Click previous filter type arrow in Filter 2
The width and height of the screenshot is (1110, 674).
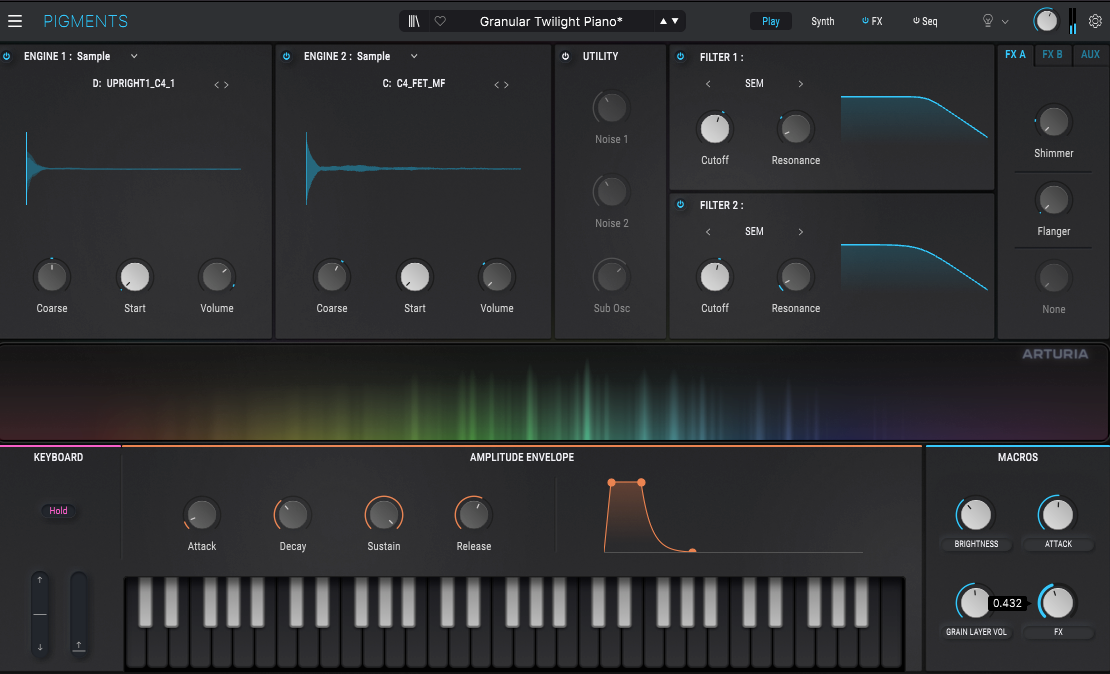708,232
